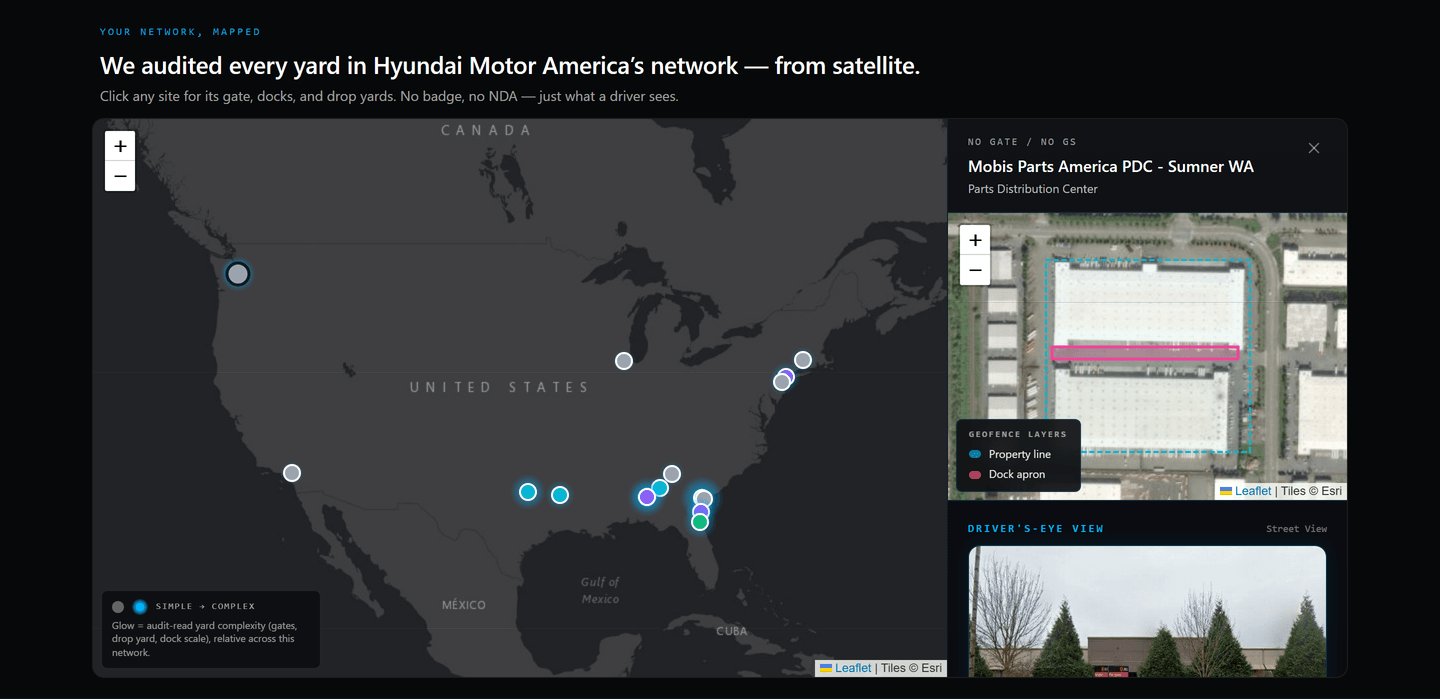The height and width of the screenshot is (699, 1440).
Task: Click the Dock apron legend label
Action: tap(1017, 474)
